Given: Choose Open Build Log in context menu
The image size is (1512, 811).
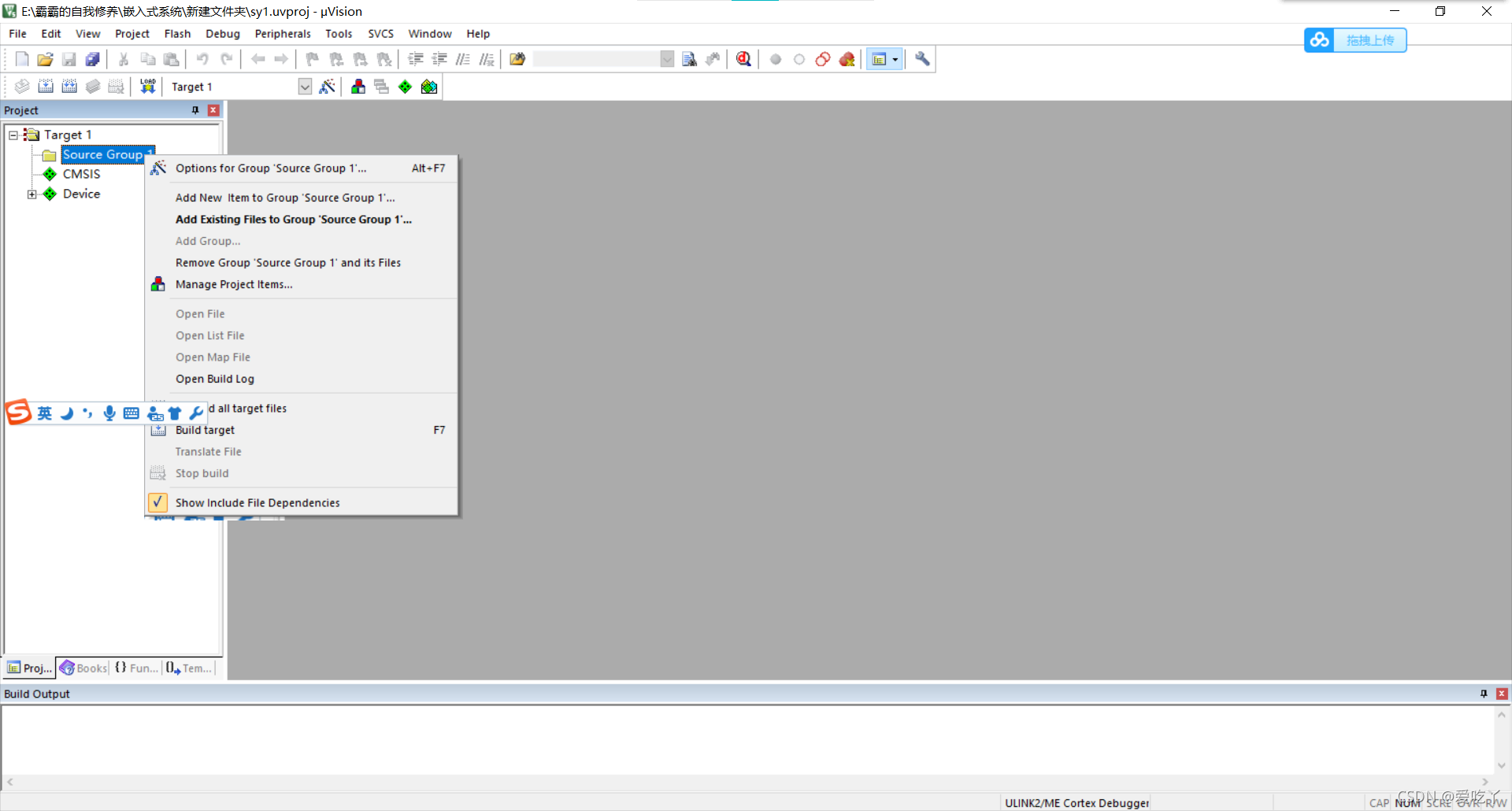Looking at the screenshot, I should coord(301,379).
